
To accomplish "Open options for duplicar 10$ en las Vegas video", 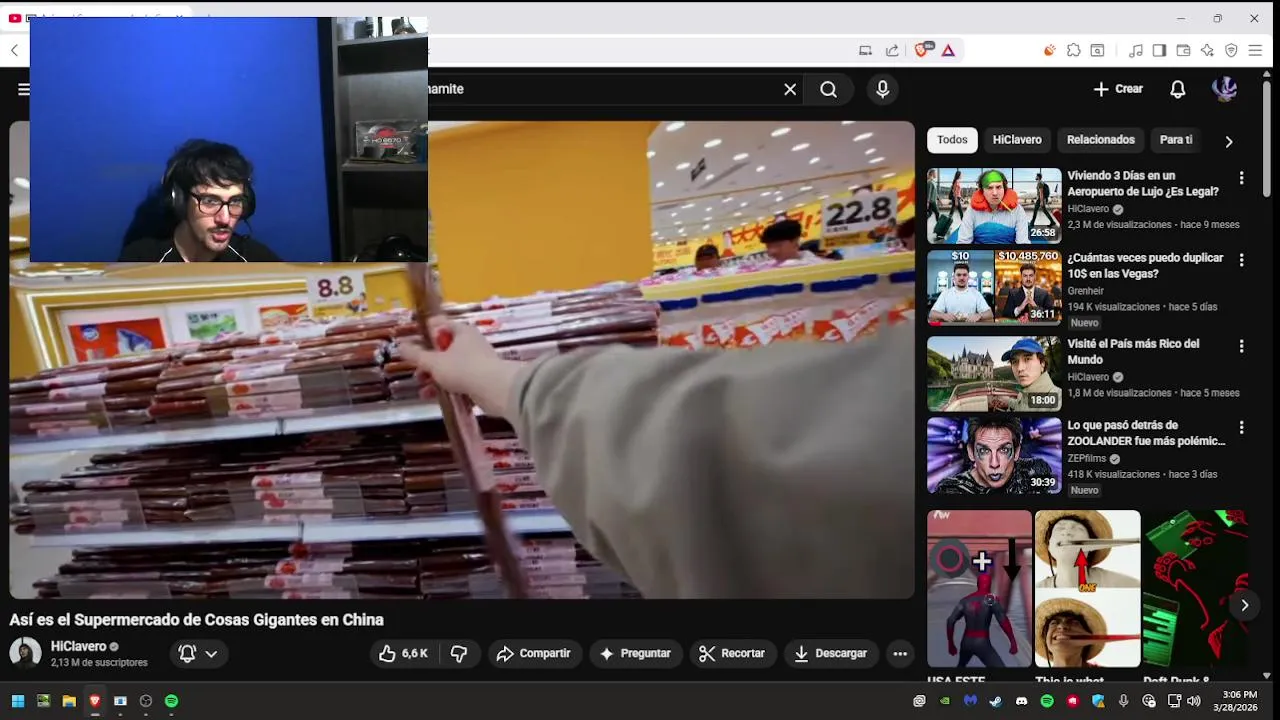I will 1241,260.
